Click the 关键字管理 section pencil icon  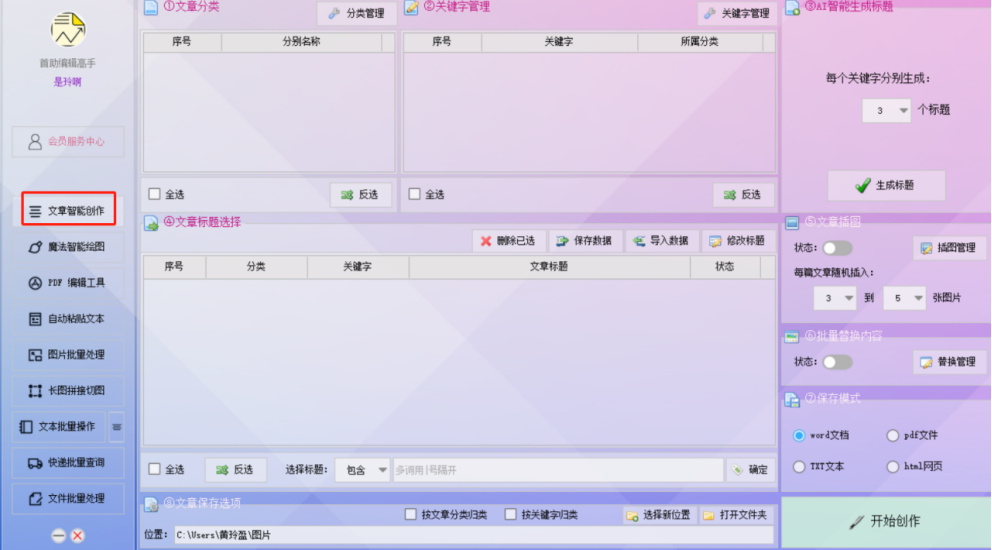[411, 8]
